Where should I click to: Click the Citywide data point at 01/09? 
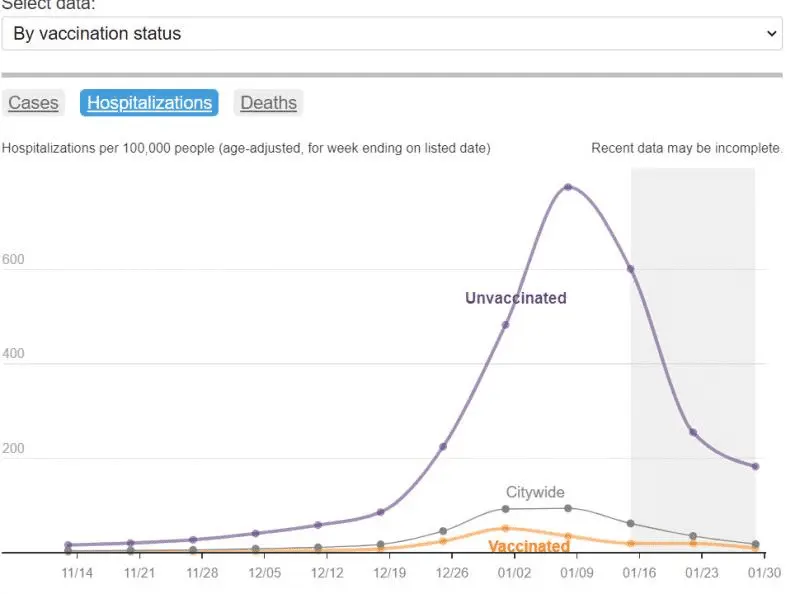[568, 508]
